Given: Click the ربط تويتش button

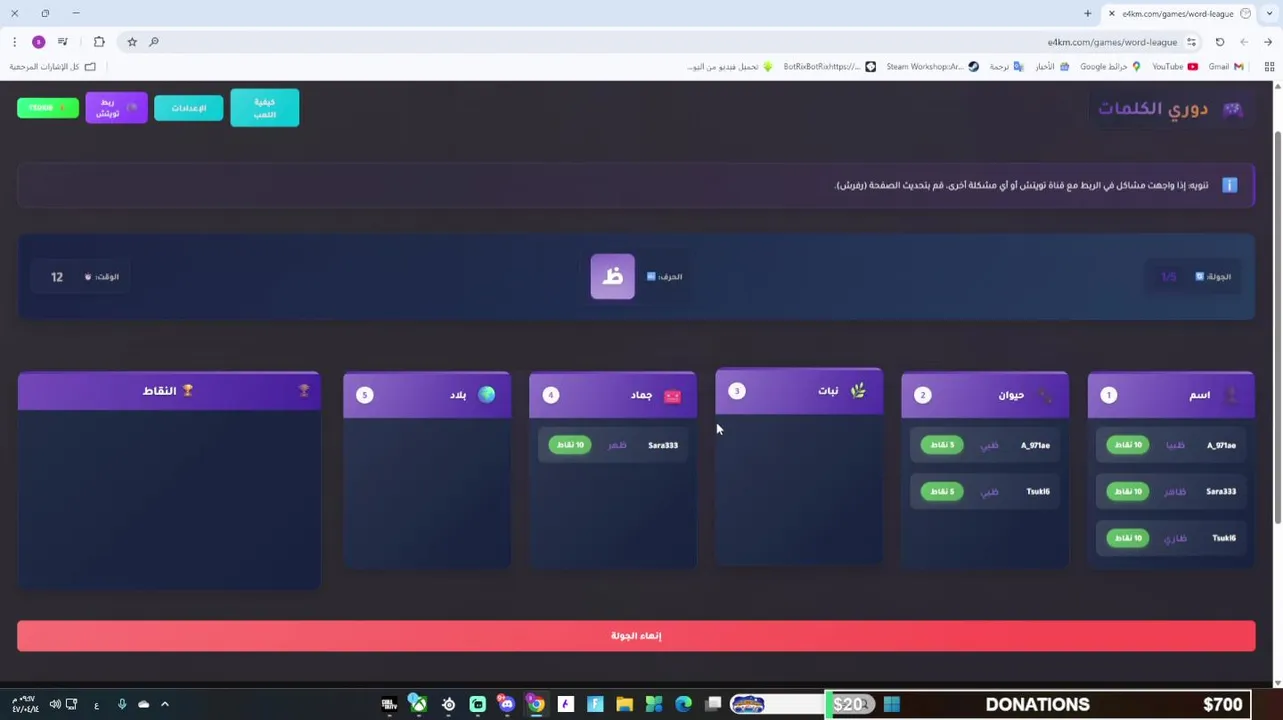Looking at the screenshot, I should [x=116, y=108].
